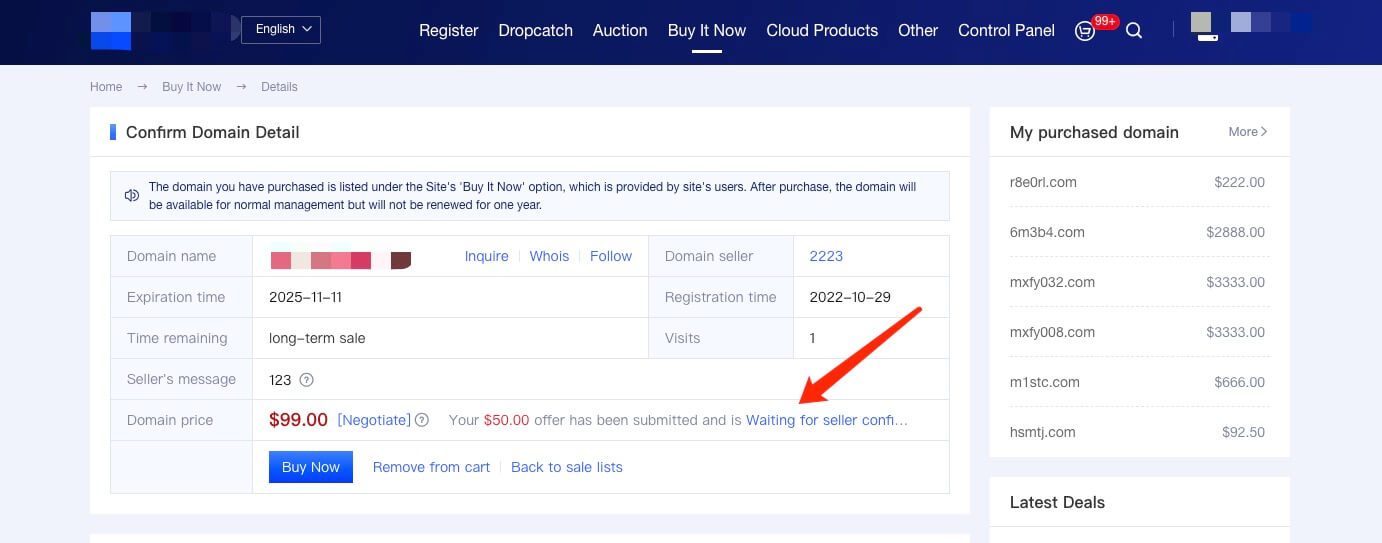Open the Control Panel menu
Viewport: 1382px width, 543px height.
click(1006, 31)
